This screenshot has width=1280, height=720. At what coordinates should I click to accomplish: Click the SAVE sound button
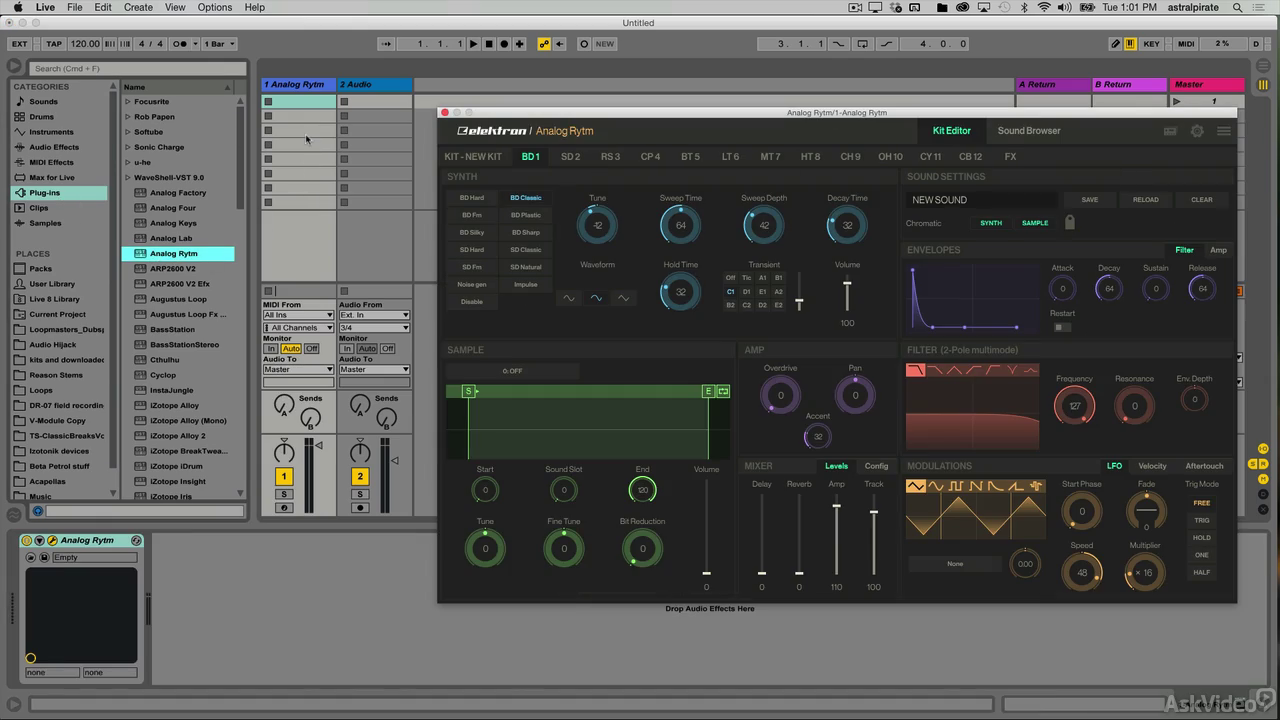(1090, 200)
